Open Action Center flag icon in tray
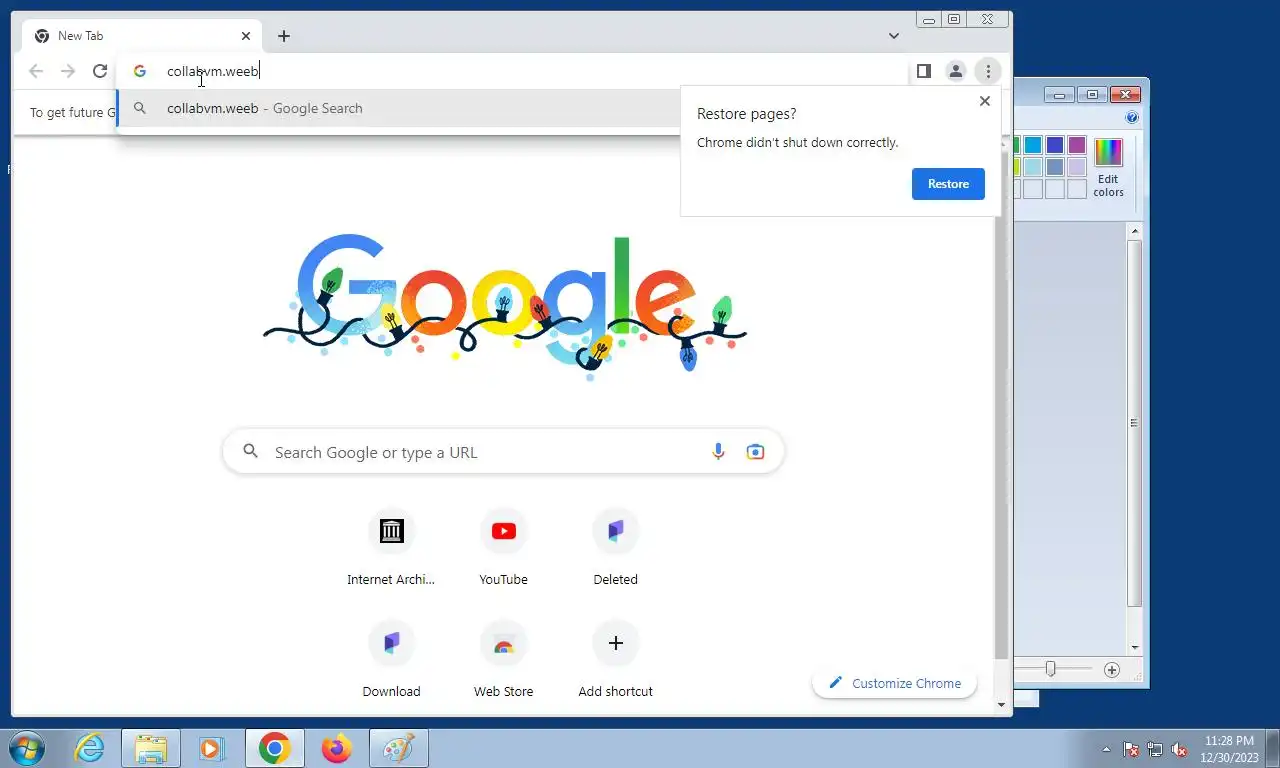 coord(1131,749)
